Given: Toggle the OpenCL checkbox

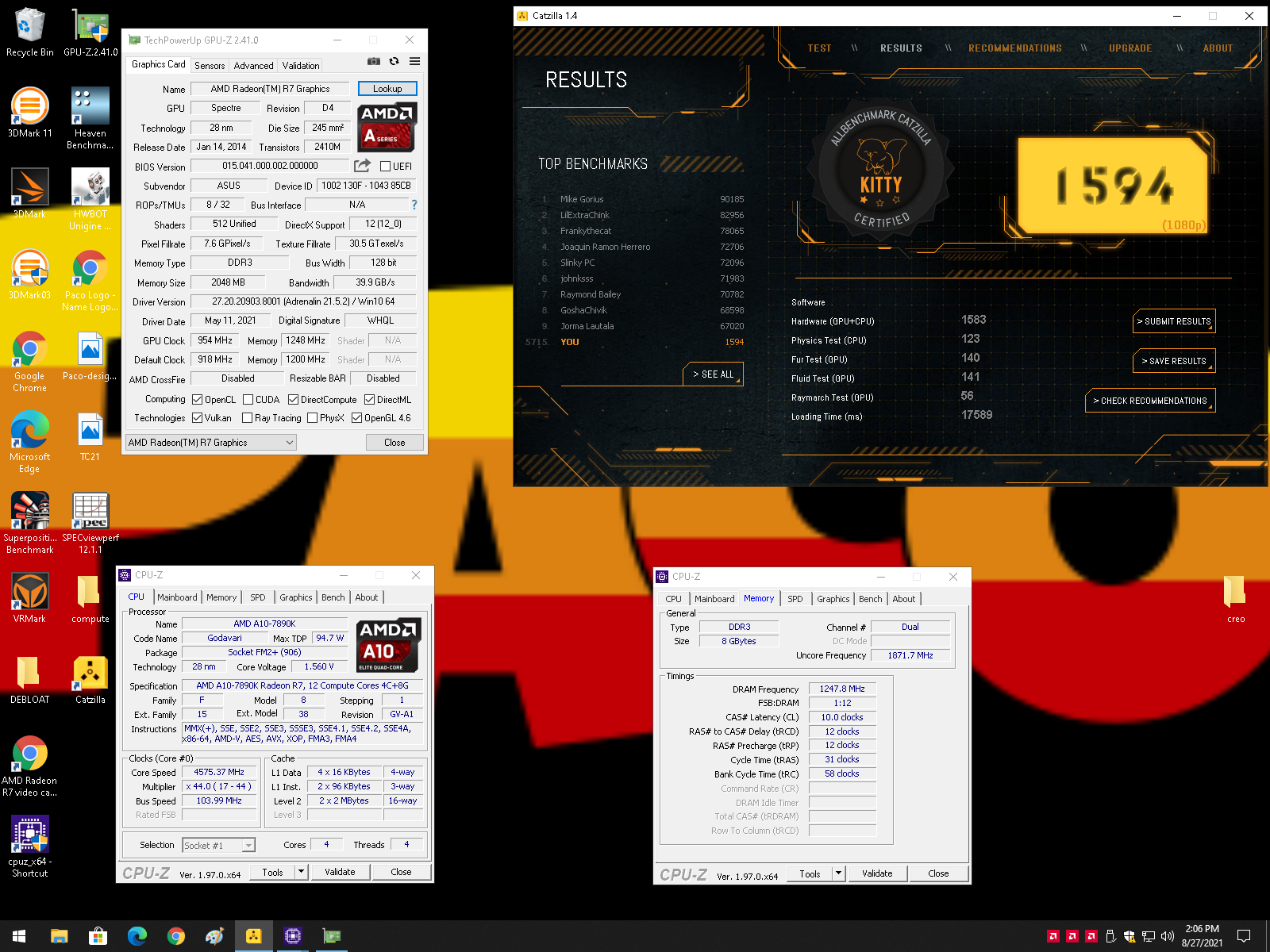Looking at the screenshot, I should [198, 400].
